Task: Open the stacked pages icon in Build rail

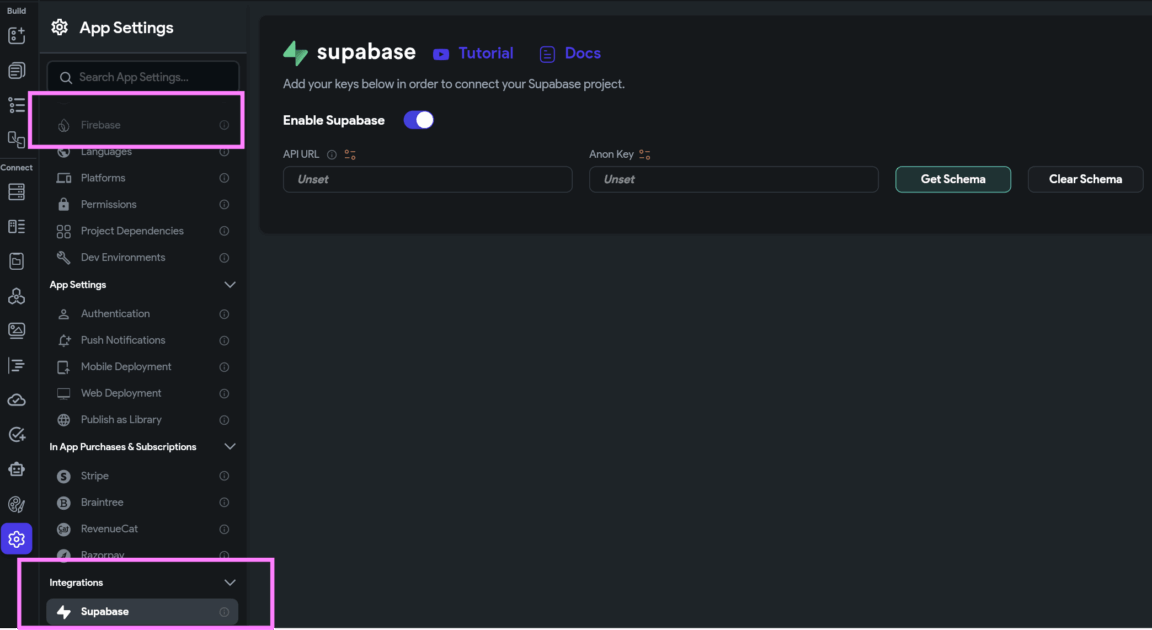Action: (x=16, y=70)
